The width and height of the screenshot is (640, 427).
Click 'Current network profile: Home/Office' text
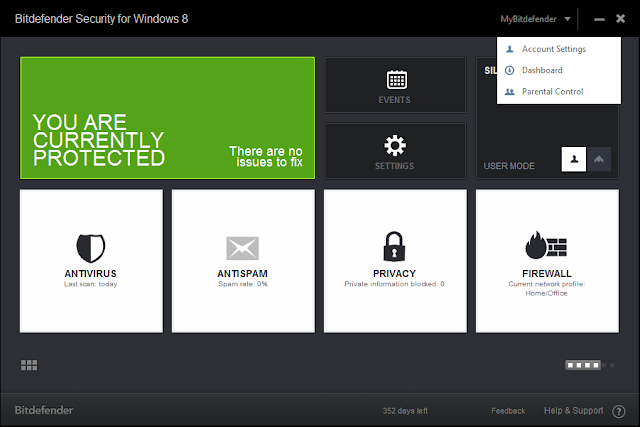[x=547, y=289]
